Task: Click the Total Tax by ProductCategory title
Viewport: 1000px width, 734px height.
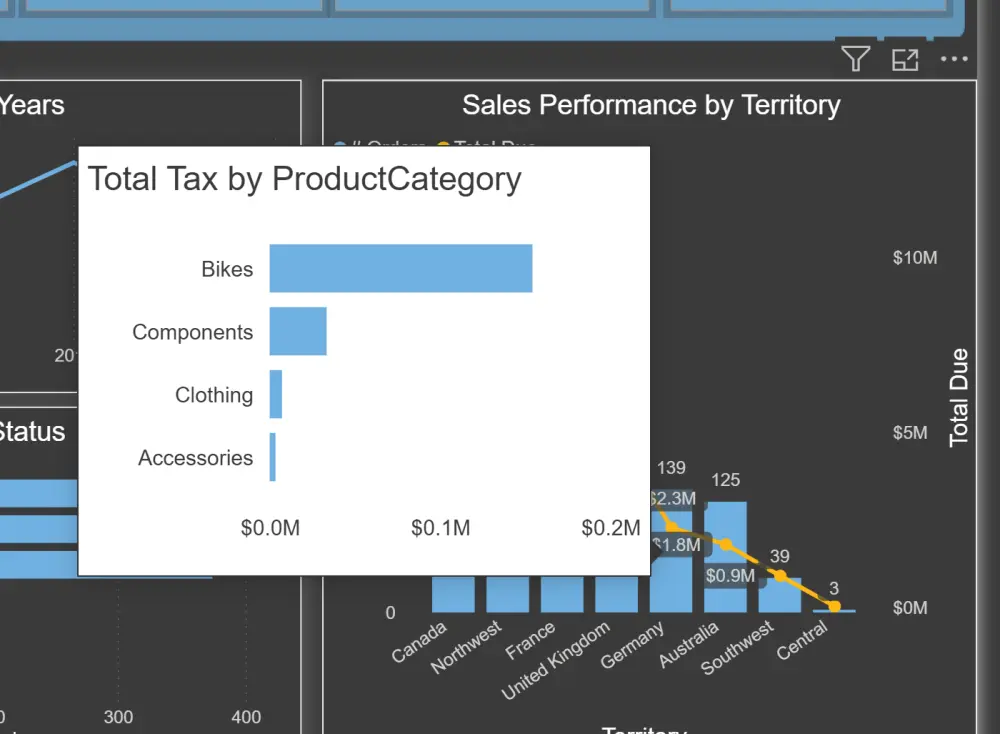Action: pyautogui.click(x=304, y=179)
